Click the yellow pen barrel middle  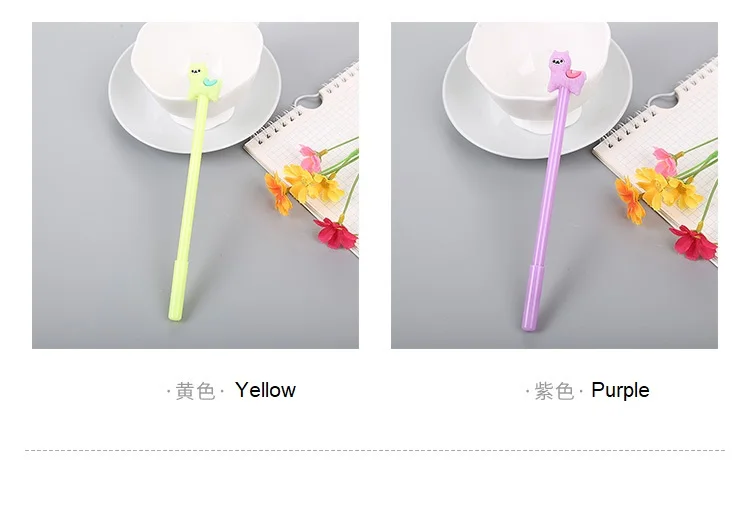coord(190,182)
